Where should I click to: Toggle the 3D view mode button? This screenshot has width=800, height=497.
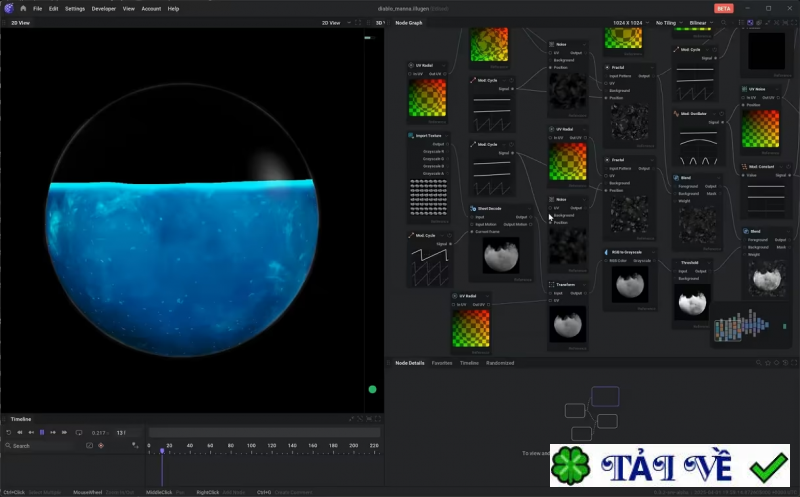click(379, 22)
